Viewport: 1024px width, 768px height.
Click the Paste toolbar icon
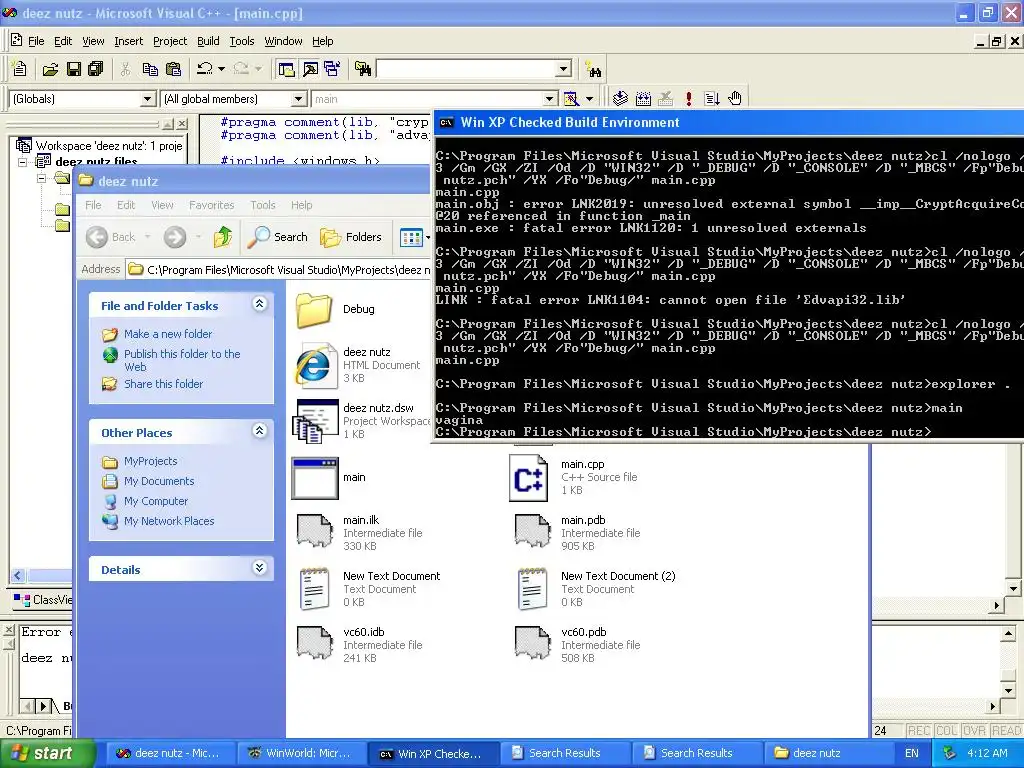tap(173, 69)
